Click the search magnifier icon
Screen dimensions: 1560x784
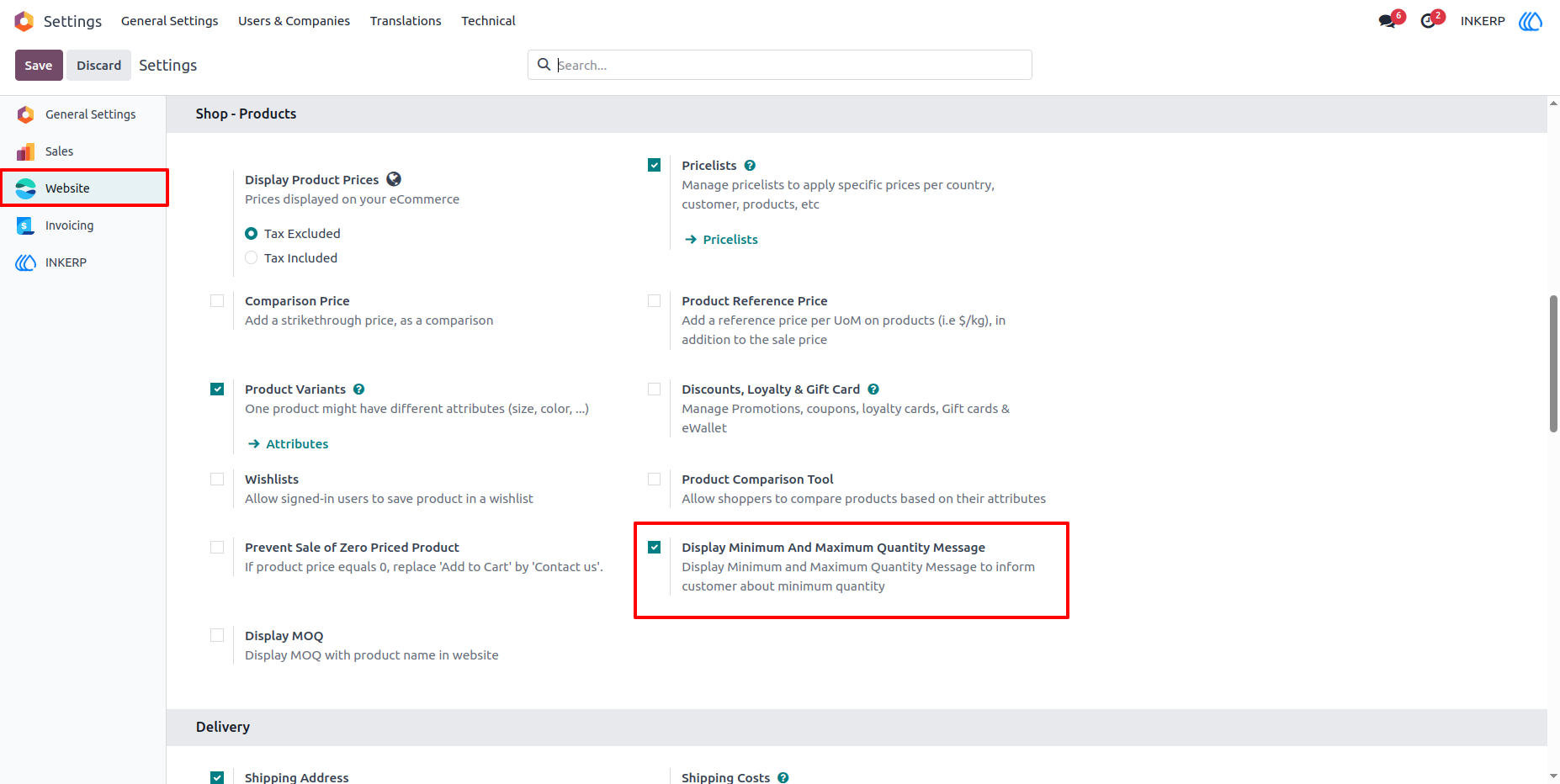tap(544, 65)
